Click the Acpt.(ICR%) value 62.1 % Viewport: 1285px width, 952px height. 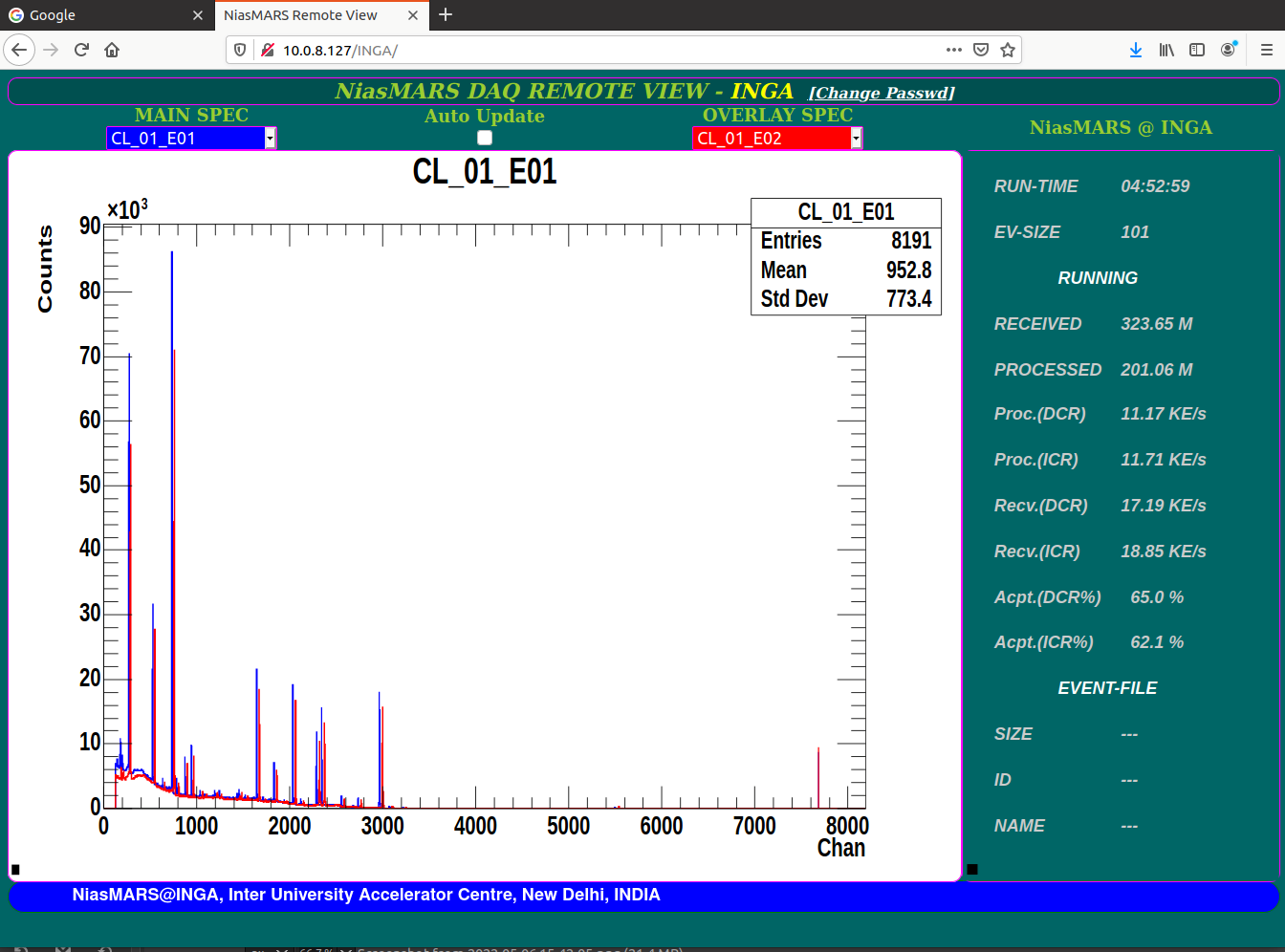pos(1157,642)
